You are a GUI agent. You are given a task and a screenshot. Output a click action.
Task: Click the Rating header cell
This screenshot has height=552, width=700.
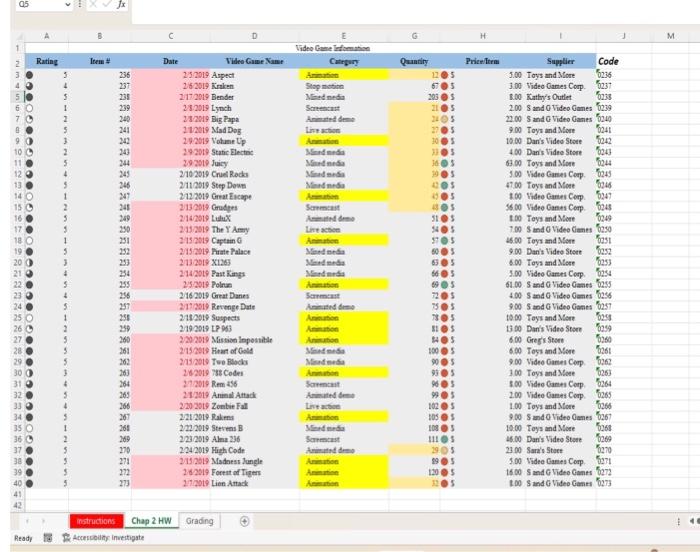click(x=47, y=62)
